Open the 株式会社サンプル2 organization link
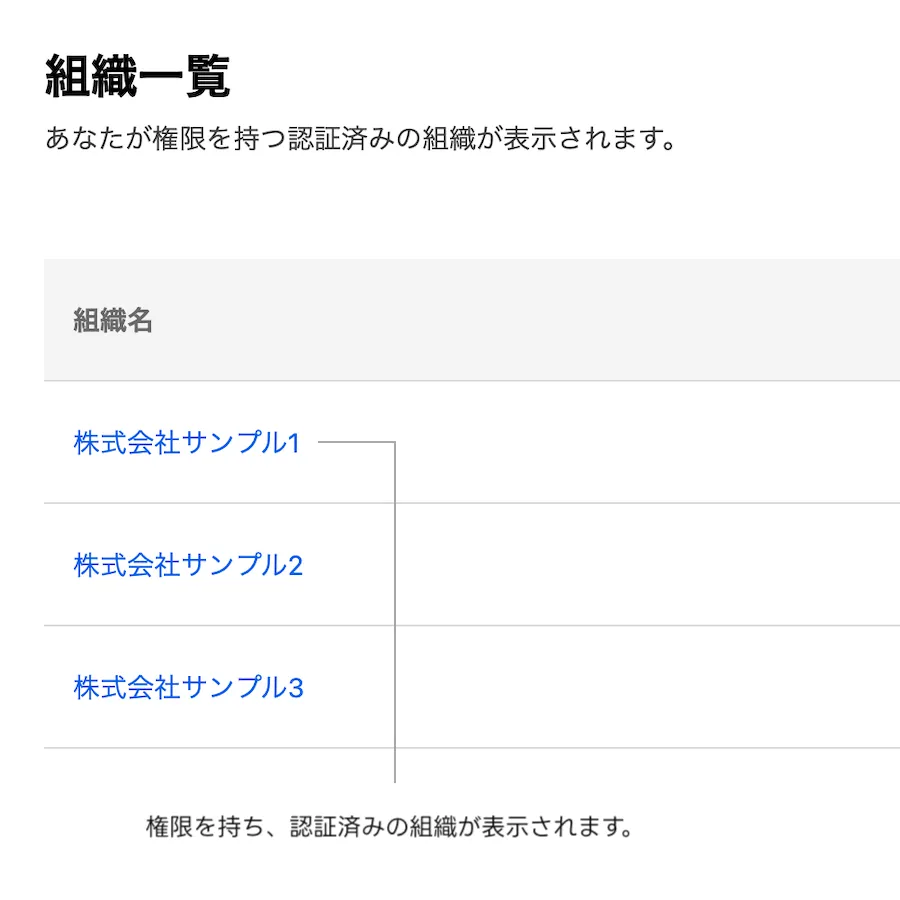The height and width of the screenshot is (900, 900). click(188, 565)
